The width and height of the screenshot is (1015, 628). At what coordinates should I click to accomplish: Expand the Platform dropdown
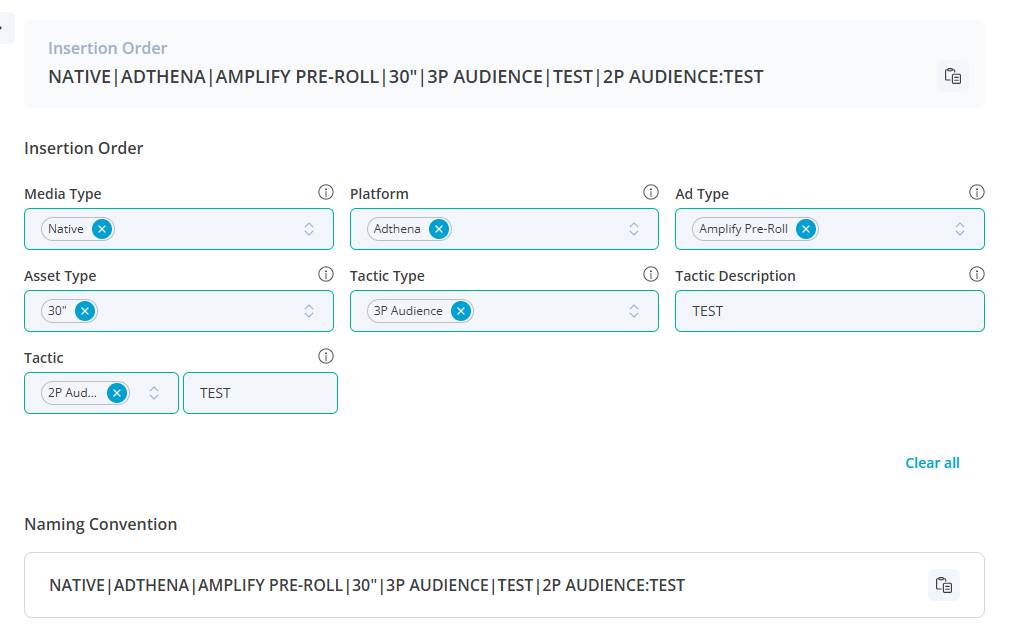tap(634, 229)
